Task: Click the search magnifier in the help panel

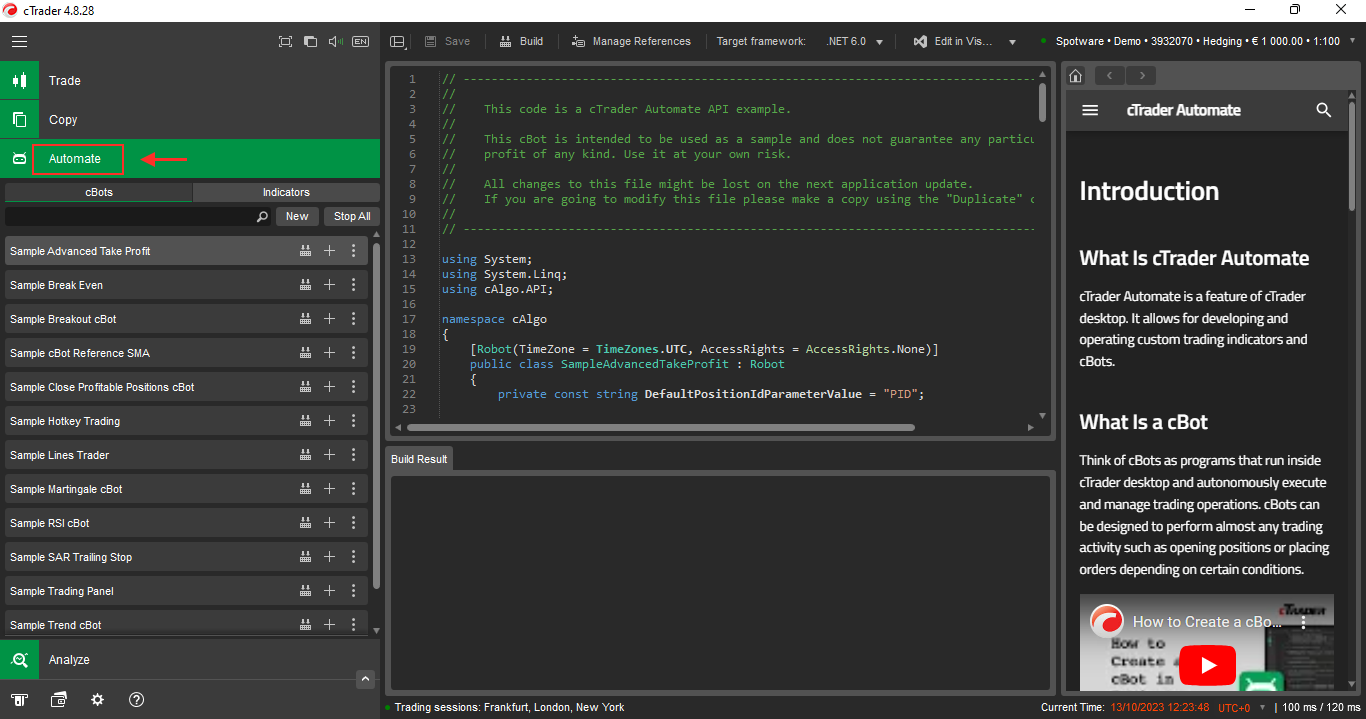Action: (1324, 110)
